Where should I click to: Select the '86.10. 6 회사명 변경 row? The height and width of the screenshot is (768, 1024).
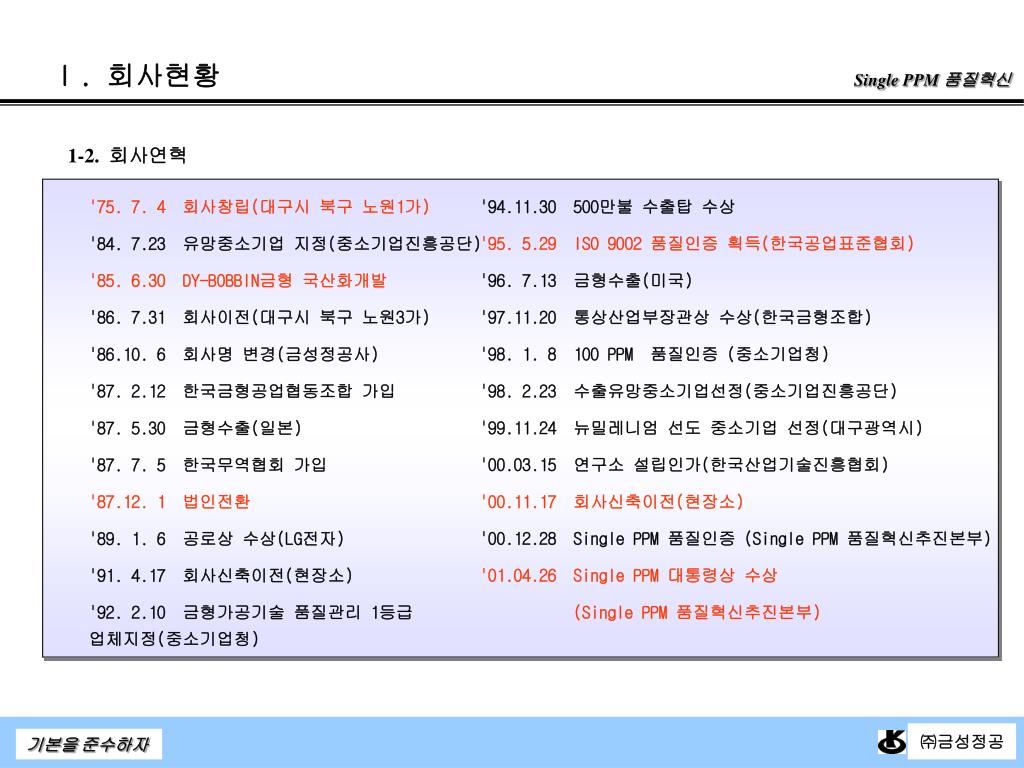[x=234, y=355]
